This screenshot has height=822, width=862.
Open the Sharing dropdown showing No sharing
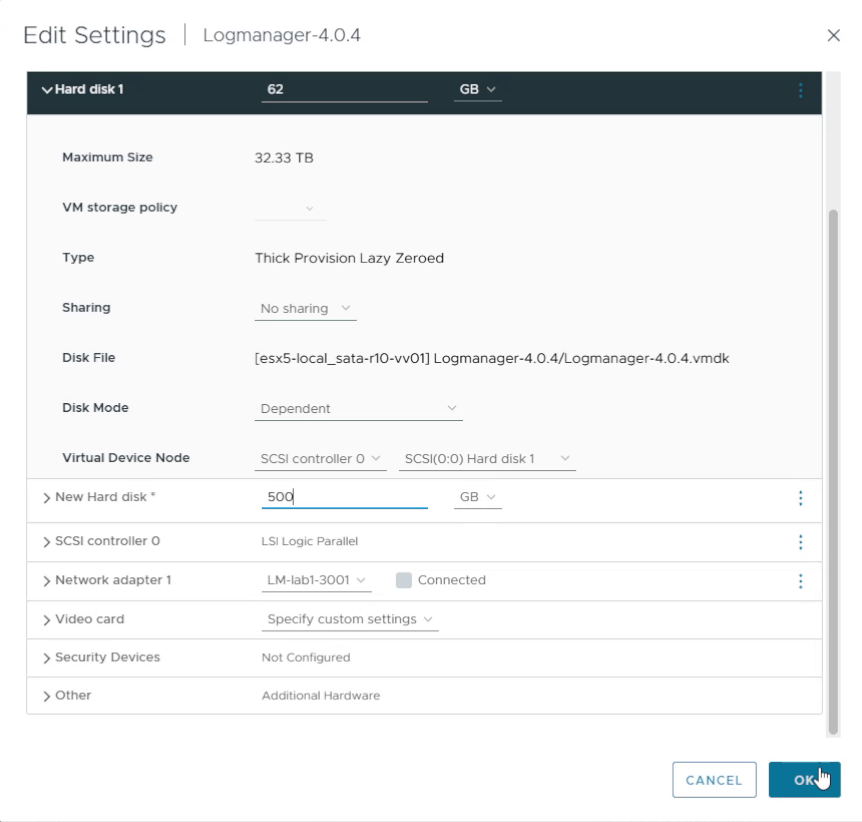pos(304,308)
